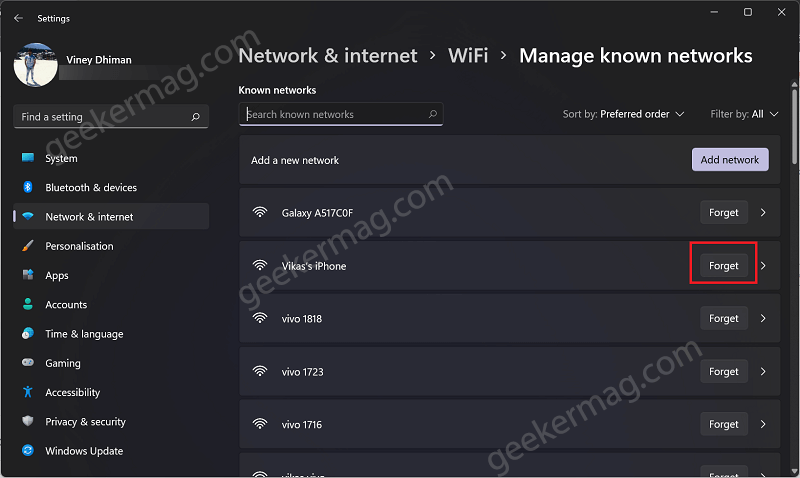Click the Add network button
The height and width of the screenshot is (478, 800).
point(730,160)
